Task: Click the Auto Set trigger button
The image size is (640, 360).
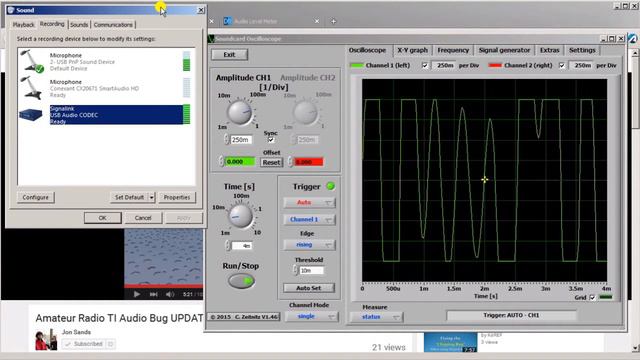Action: coord(309,288)
